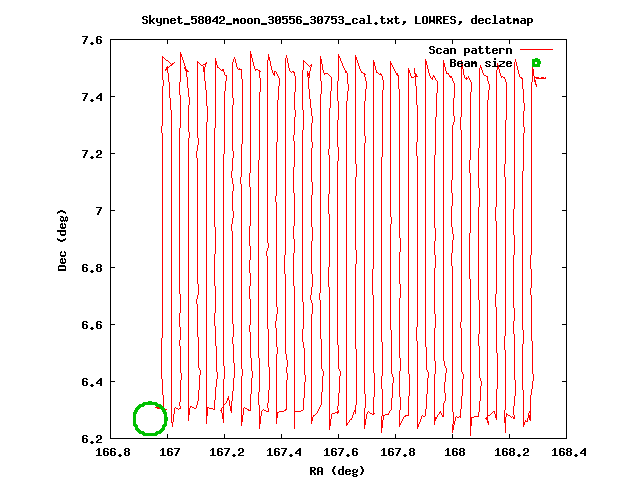Click the 'RA (deg)' axis label
Viewport: 640px width, 480px height.
tap(337, 471)
